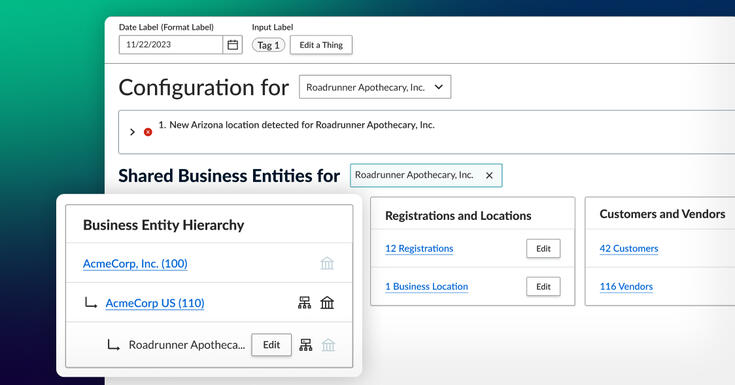735x385 pixels.
Task: Click the bank icon in AcmeCorp, Inc. row
Action: [327, 264]
